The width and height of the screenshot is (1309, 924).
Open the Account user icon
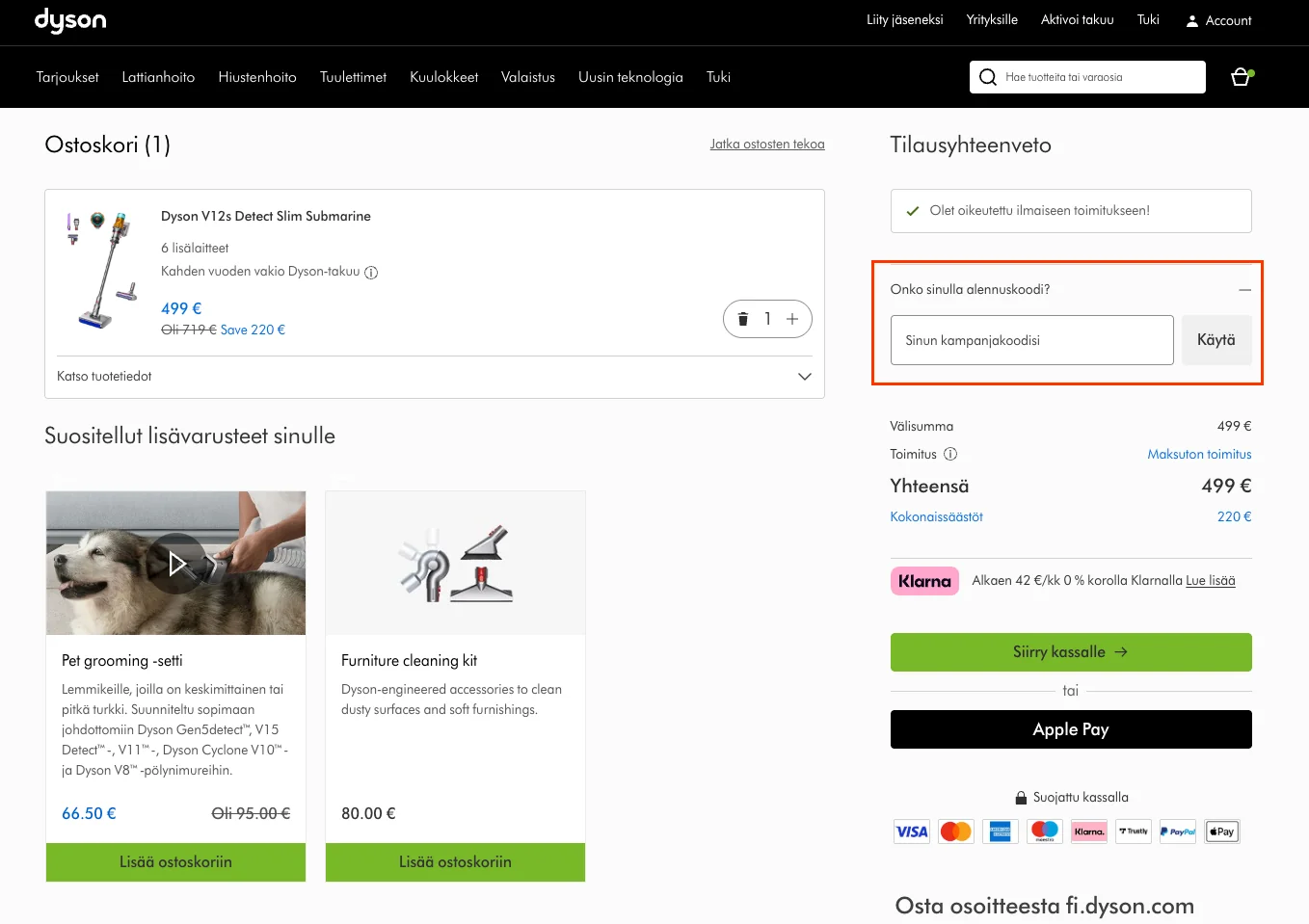1192,20
